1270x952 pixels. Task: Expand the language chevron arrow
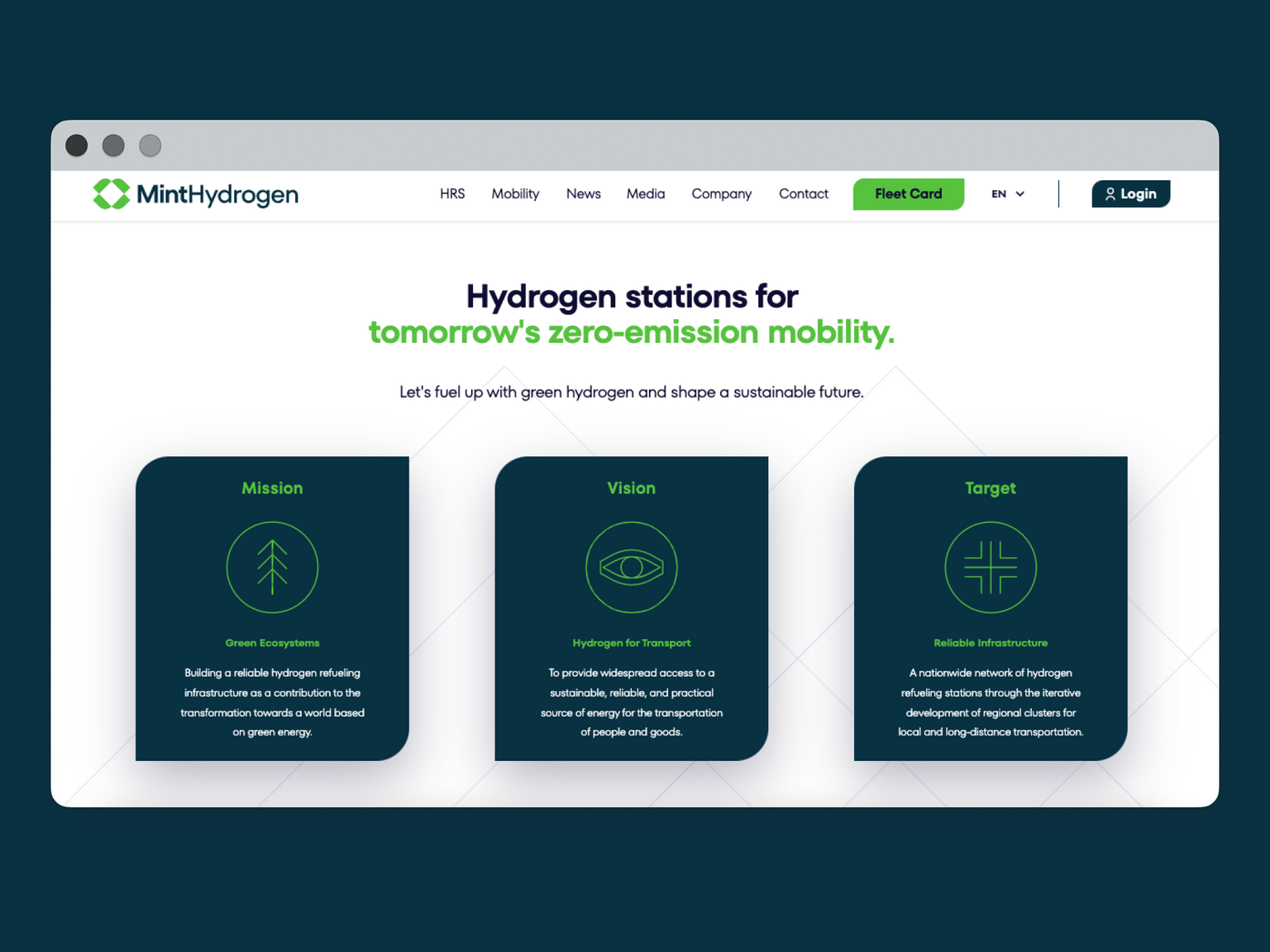(1020, 194)
